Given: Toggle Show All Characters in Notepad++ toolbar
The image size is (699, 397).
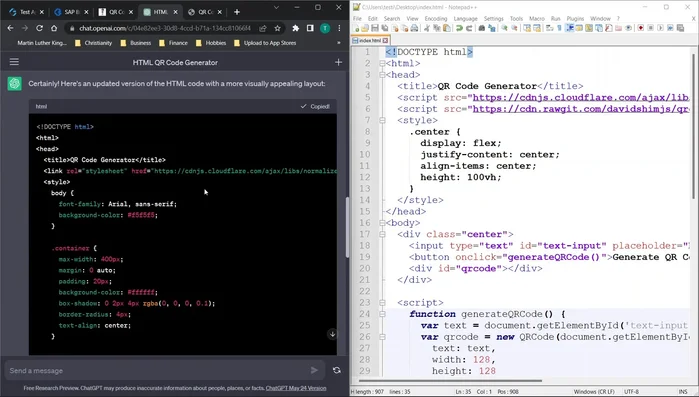Looking at the screenshot, I should [559, 28].
